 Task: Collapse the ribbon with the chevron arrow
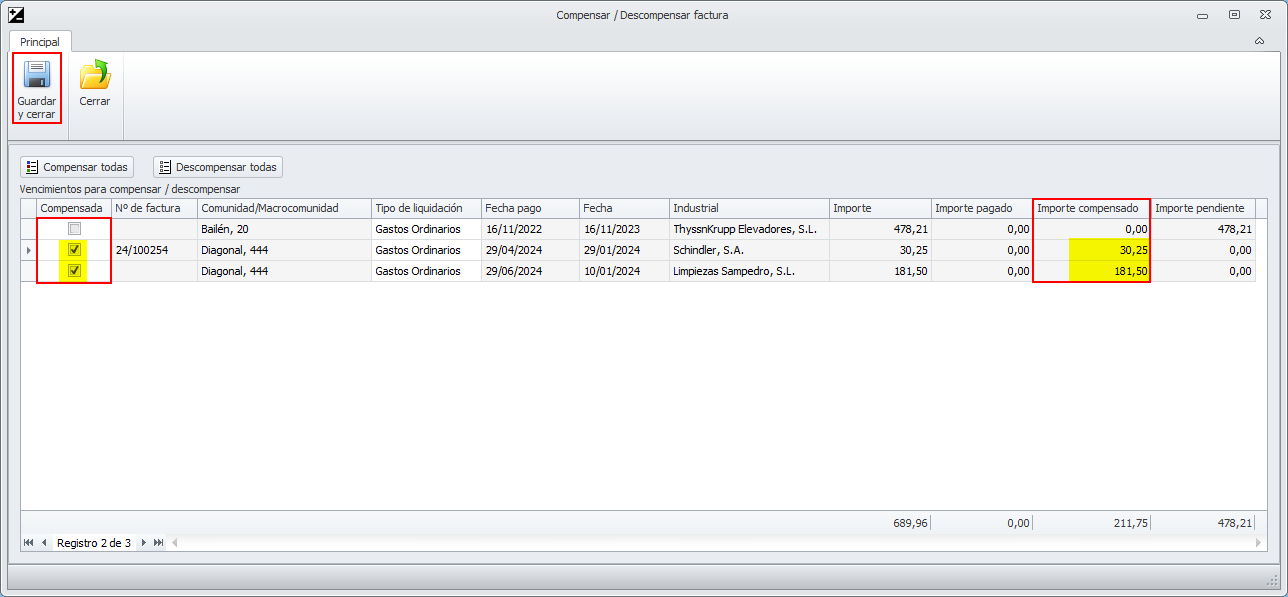pyautogui.click(x=1259, y=41)
